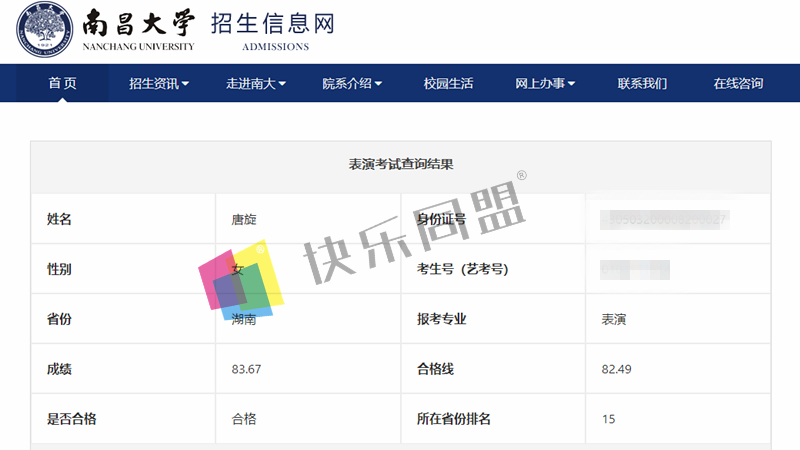
Task: Select the name value 唐旋
Action: pyautogui.click(x=244, y=219)
